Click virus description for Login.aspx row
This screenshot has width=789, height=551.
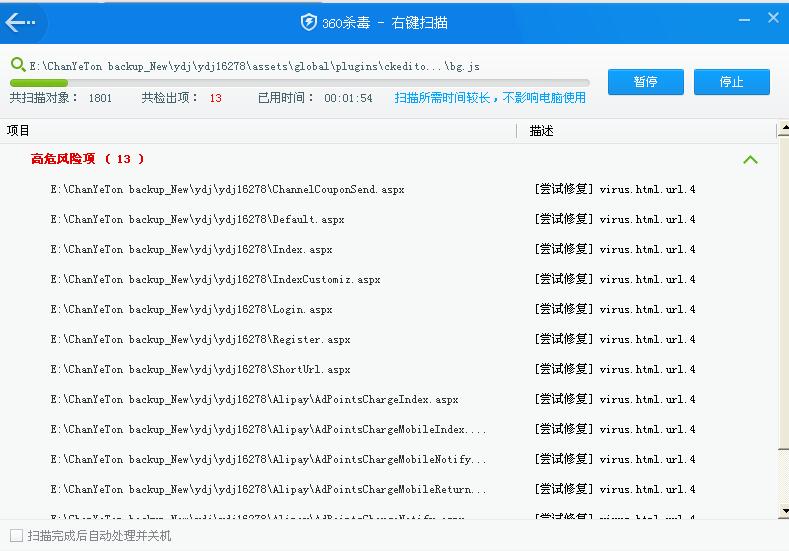615,309
